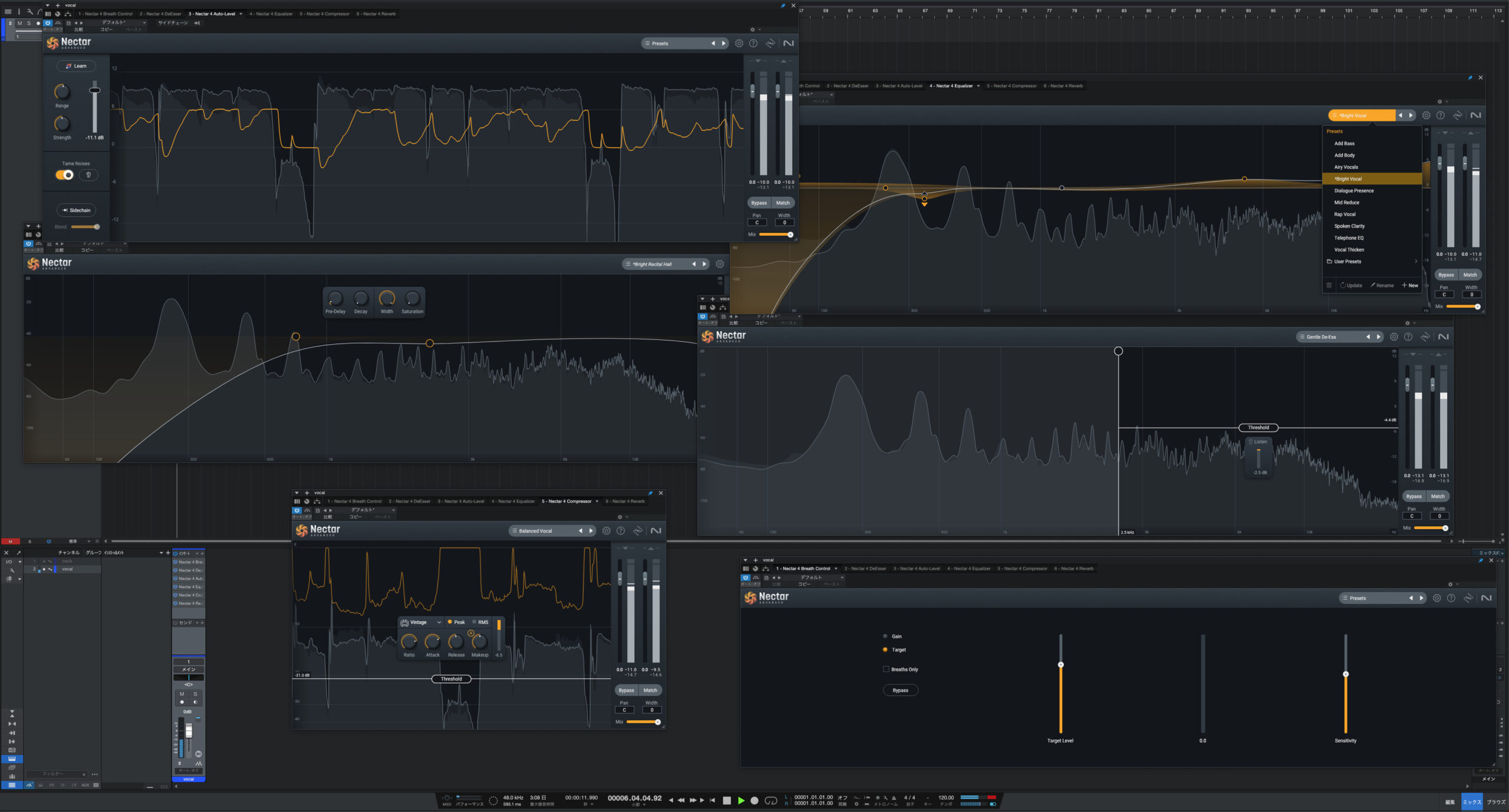Click trash delete preset icon in Equalizer
The height and width of the screenshot is (812, 1509).
click(x=1329, y=286)
